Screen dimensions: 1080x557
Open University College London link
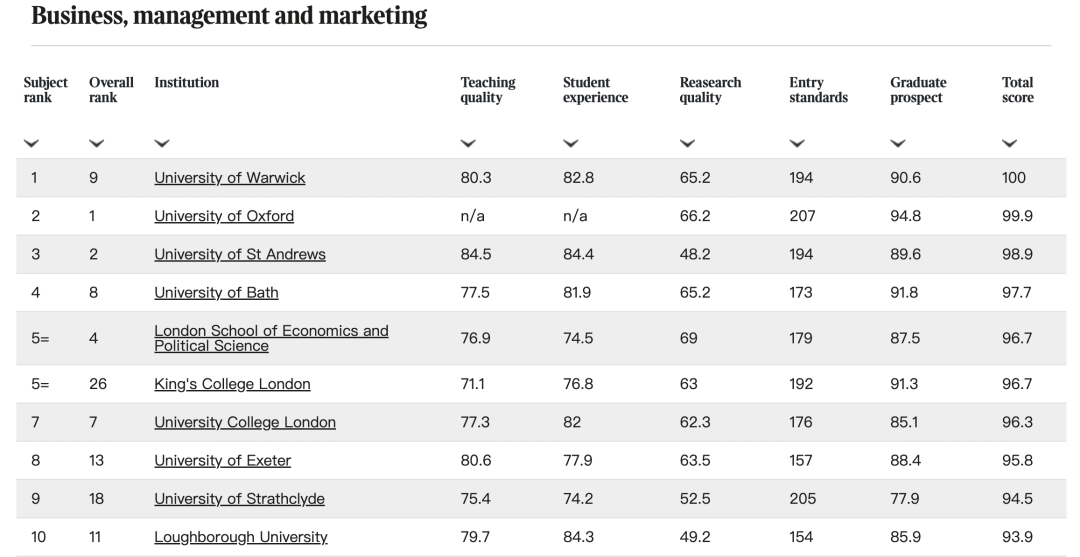coord(244,422)
